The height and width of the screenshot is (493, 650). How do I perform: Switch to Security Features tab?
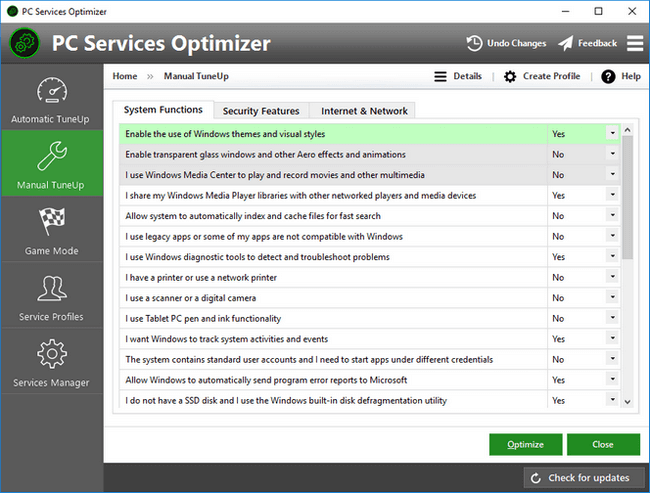tap(261, 111)
